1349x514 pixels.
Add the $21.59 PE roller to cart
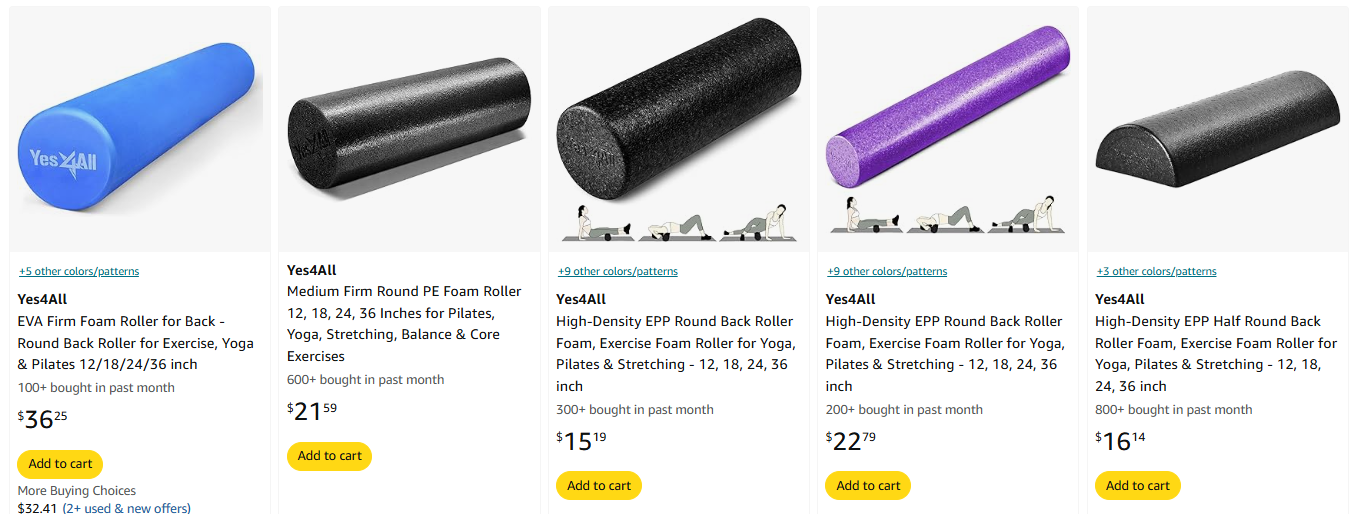tap(329, 456)
